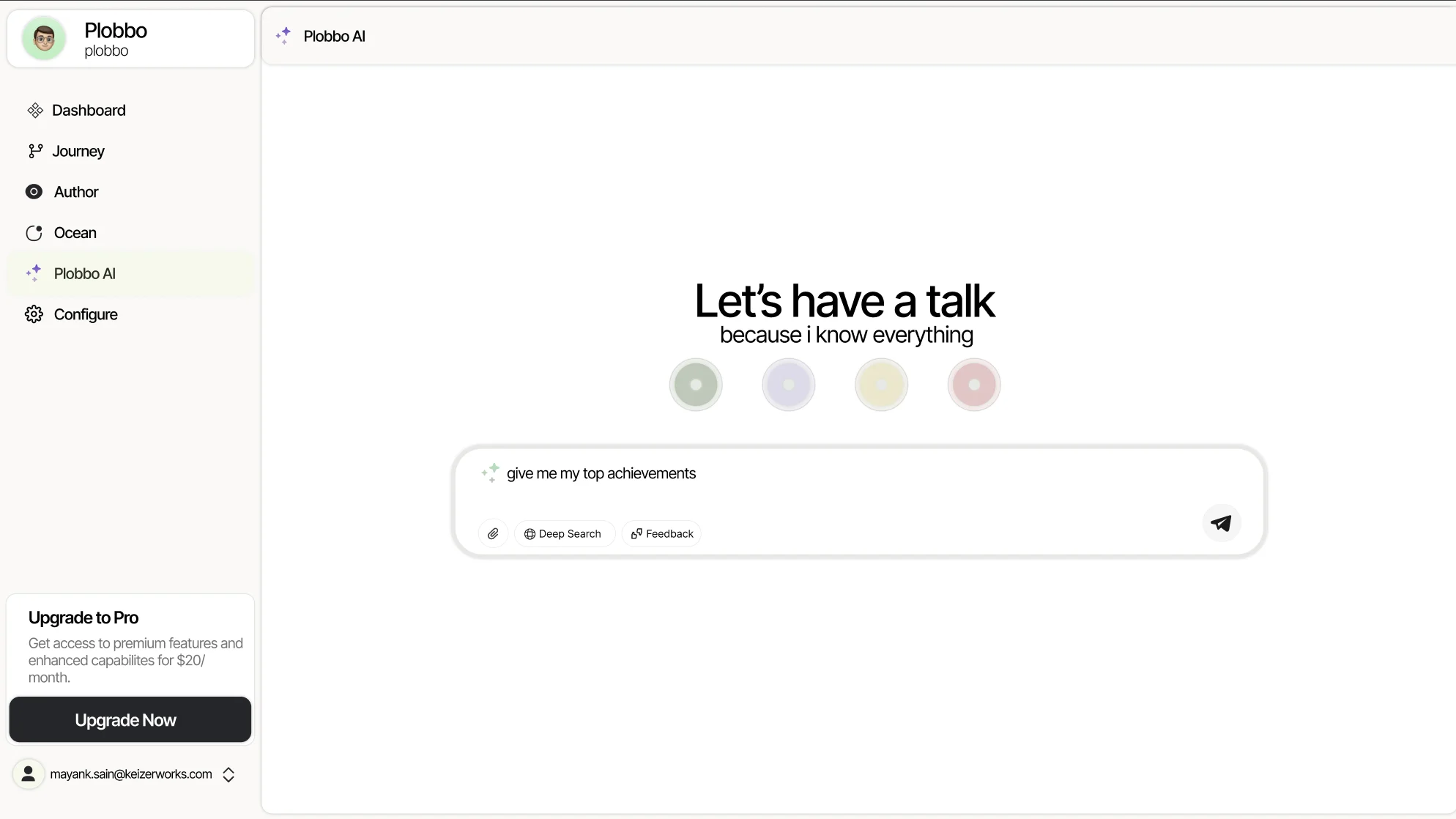Click into the prompt text 'give me my top achievements'
1456x819 pixels.
click(x=601, y=473)
